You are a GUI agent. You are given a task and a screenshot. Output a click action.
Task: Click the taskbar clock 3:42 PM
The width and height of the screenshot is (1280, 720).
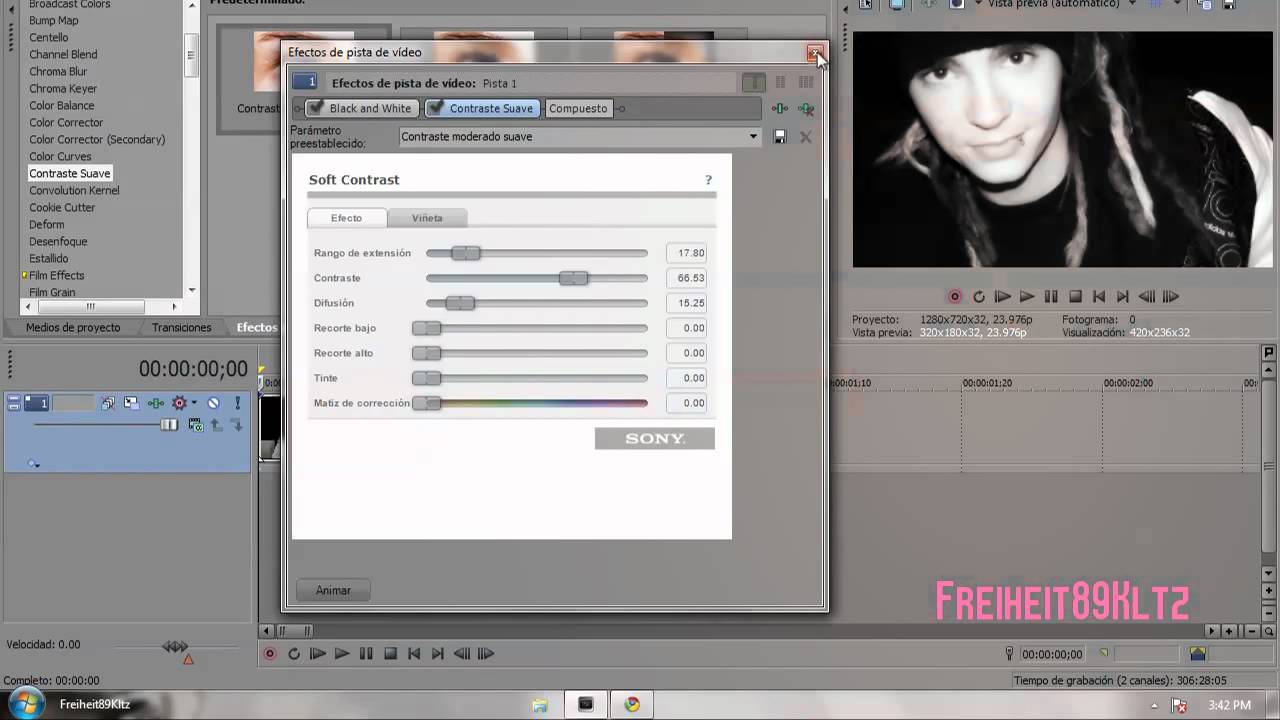(1229, 705)
